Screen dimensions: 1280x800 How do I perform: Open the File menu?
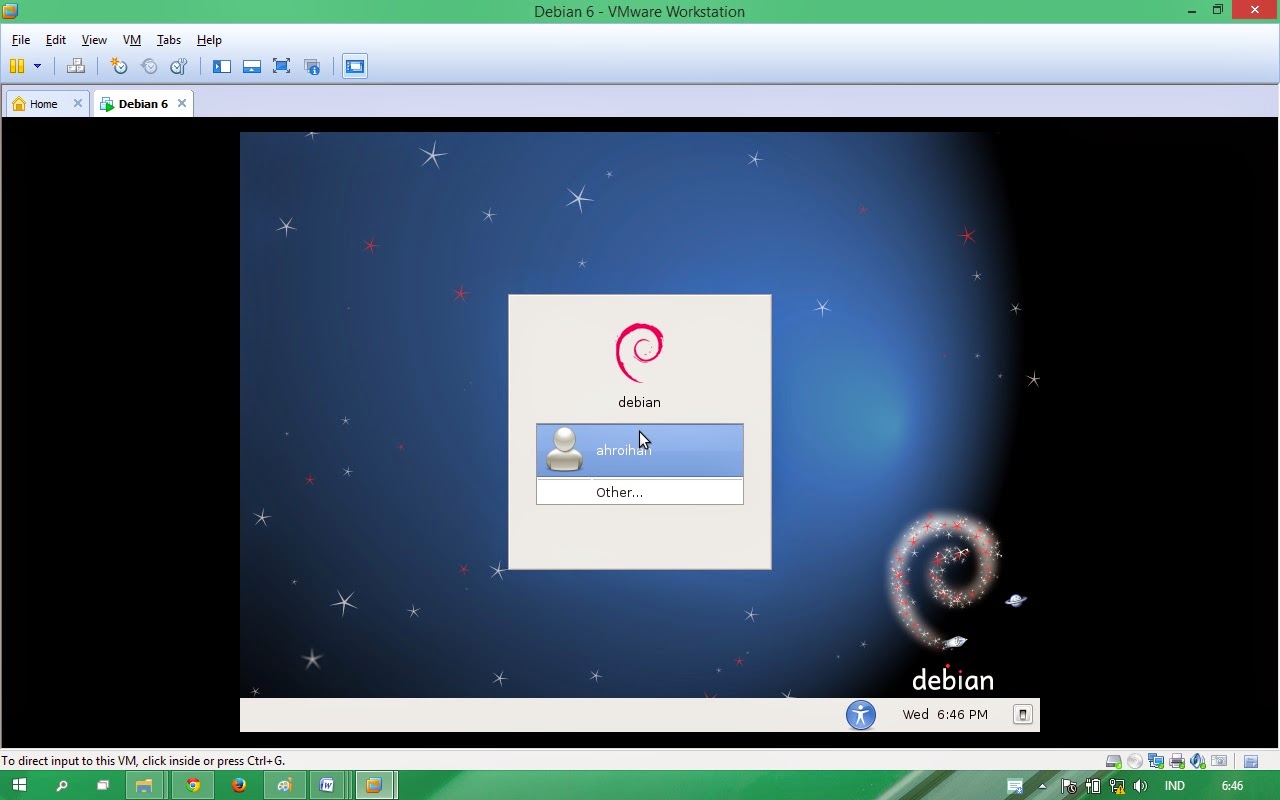[x=21, y=40]
